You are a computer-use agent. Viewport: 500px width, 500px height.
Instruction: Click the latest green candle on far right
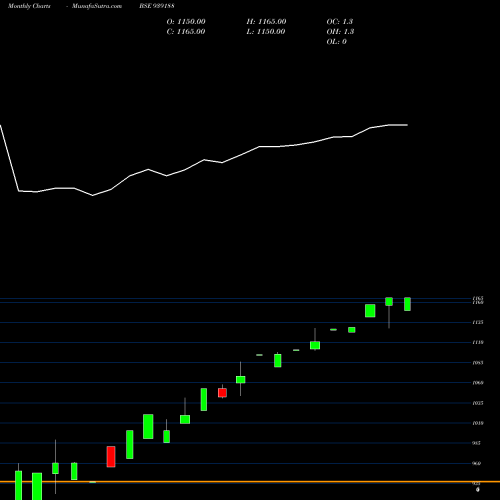(407, 304)
